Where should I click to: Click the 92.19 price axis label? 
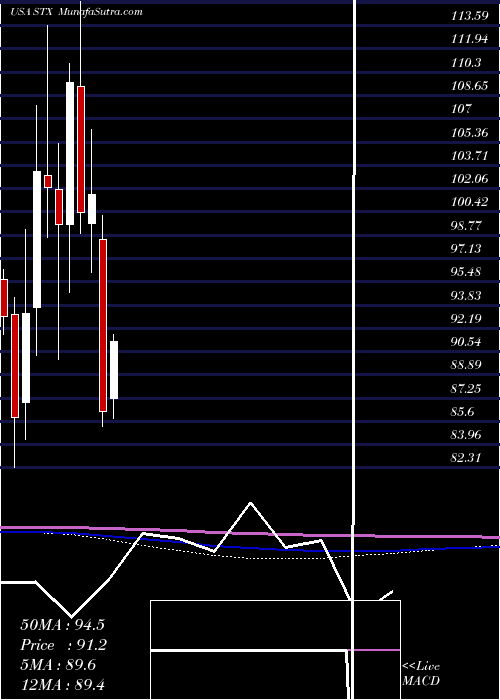coord(467,319)
